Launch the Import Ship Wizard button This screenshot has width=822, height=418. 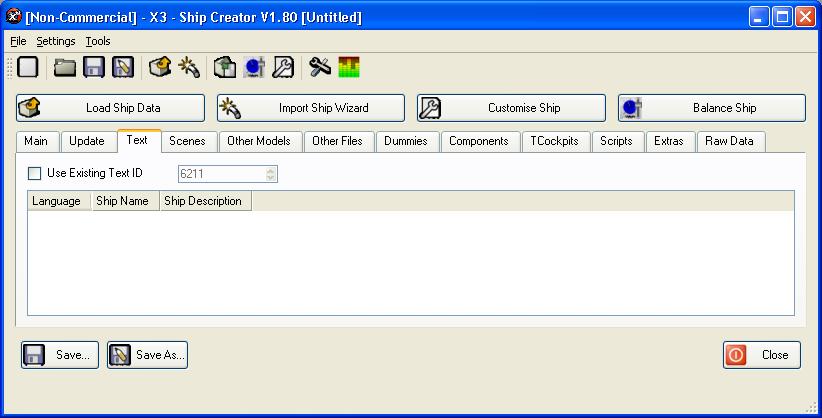pyautogui.click(x=311, y=108)
